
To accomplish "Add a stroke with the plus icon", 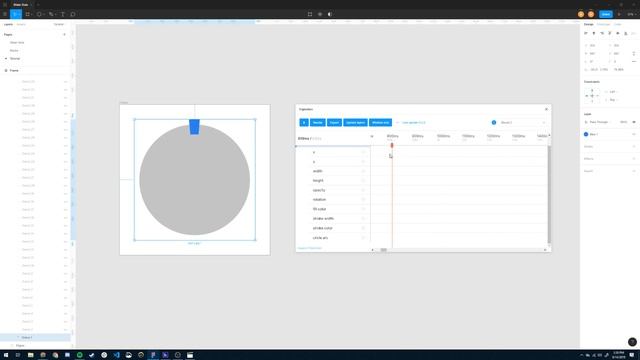I will [634, 147].
